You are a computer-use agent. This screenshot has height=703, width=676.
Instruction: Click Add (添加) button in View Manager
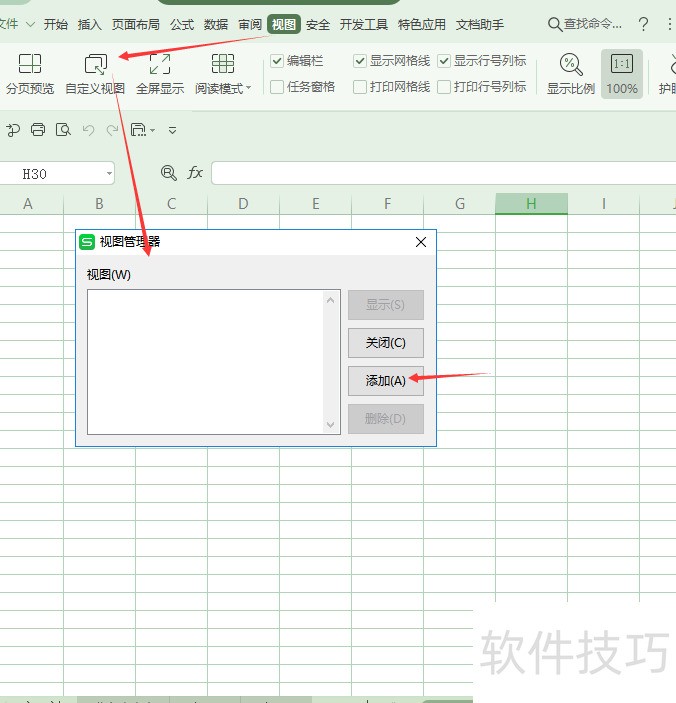click(386, 381)
